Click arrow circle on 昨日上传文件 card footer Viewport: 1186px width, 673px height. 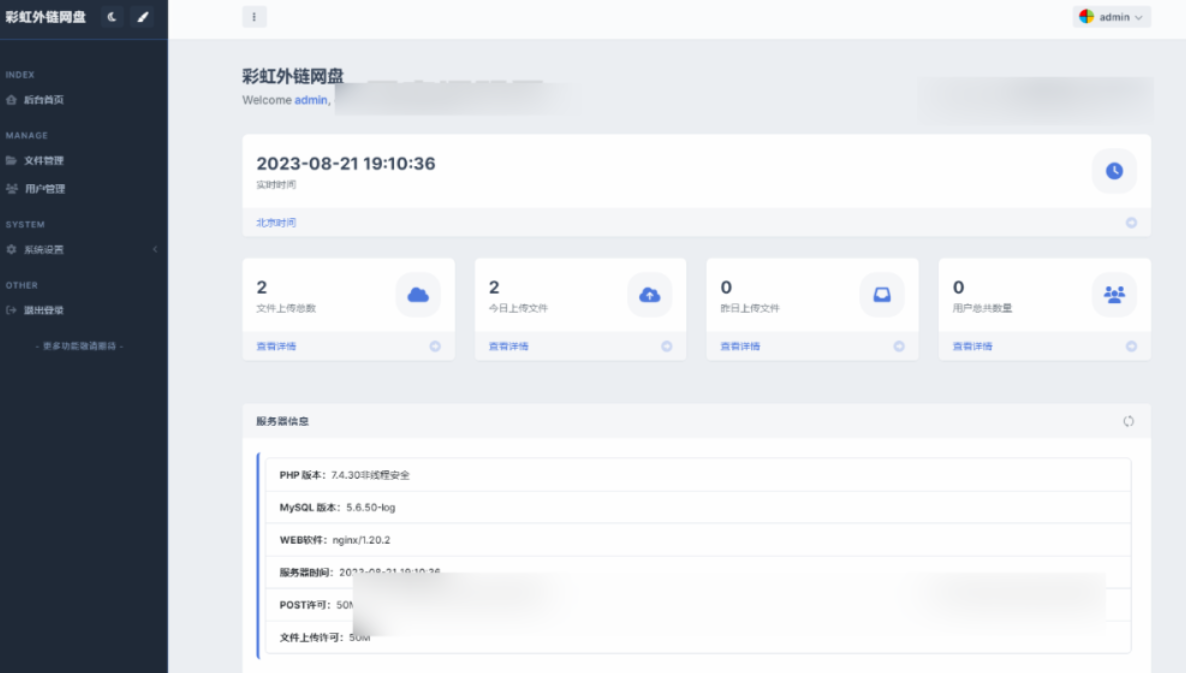pos(899,346)
